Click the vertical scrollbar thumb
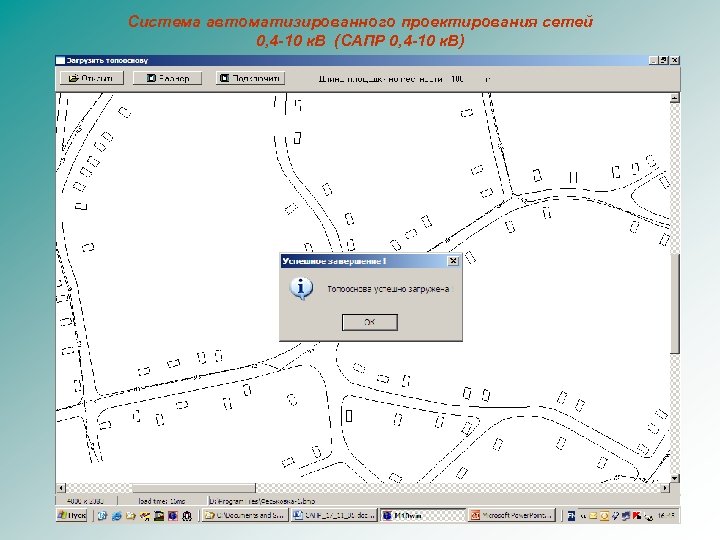 click(675, 303)
